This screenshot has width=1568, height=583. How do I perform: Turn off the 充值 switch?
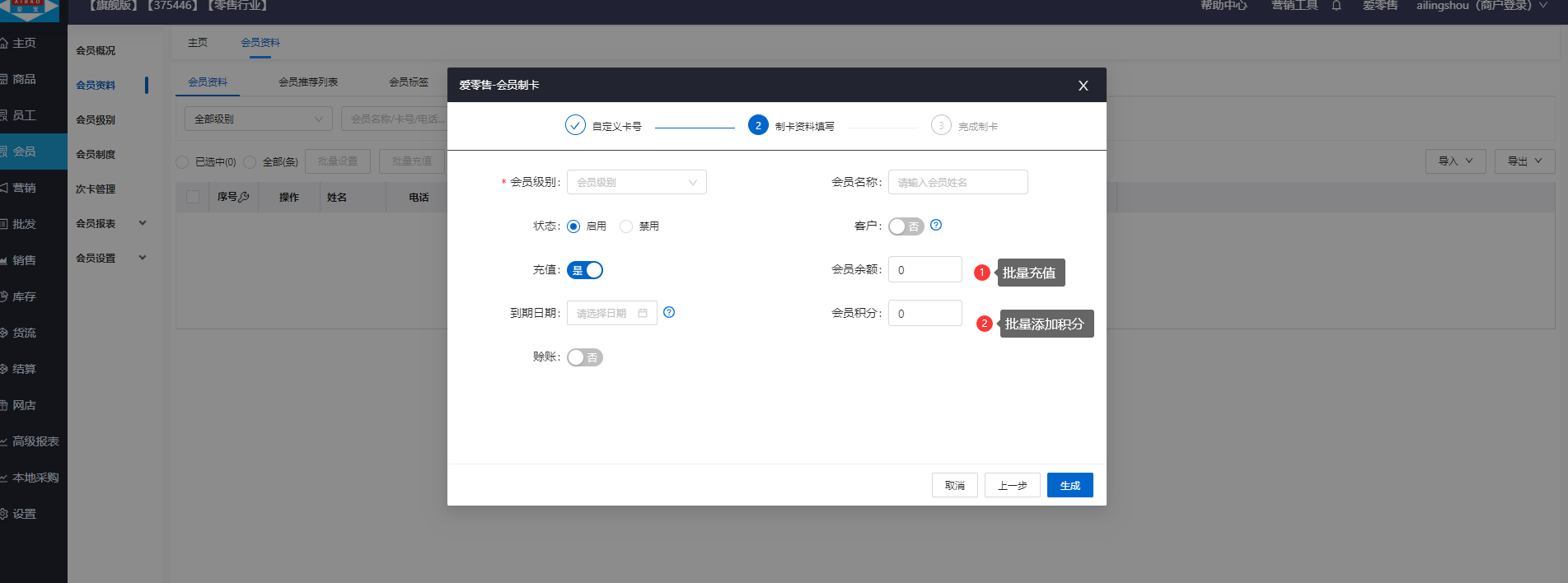coord(585,270)
